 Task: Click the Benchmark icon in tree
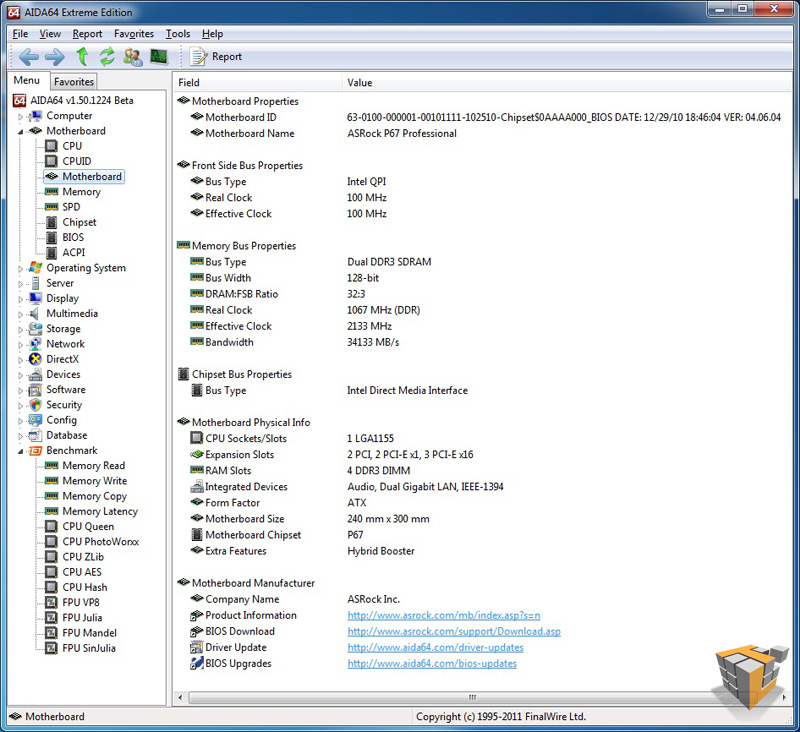[35, 450]
